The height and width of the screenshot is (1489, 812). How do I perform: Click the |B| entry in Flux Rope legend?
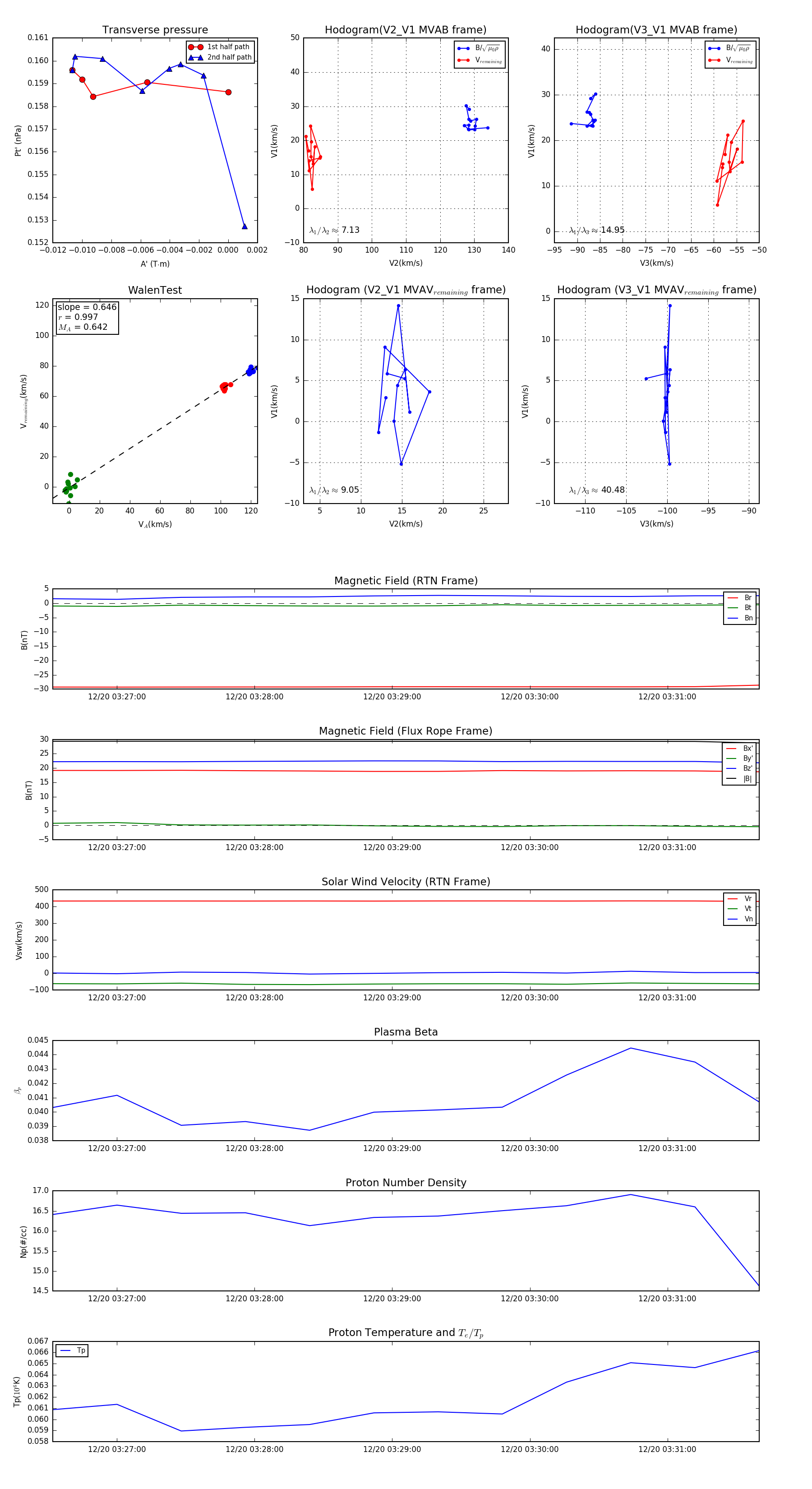[747, 779]
